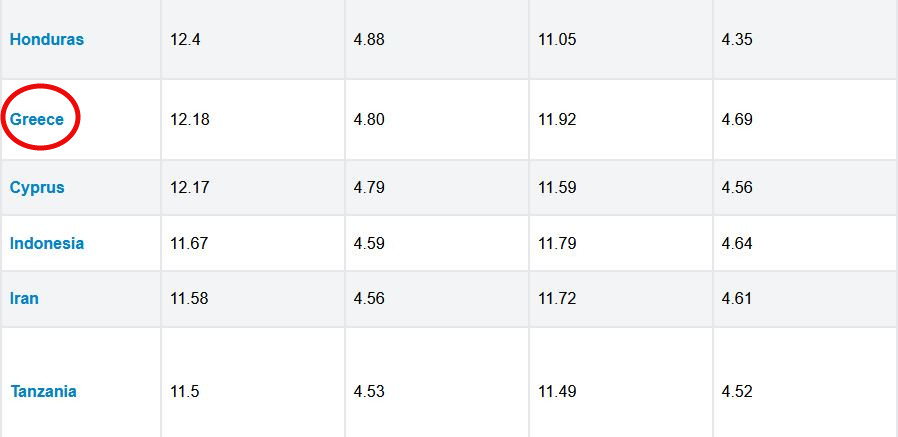Screen dimensions: 898x437
Task: Click the 4.80 cell for Greece
Action: 369,120
